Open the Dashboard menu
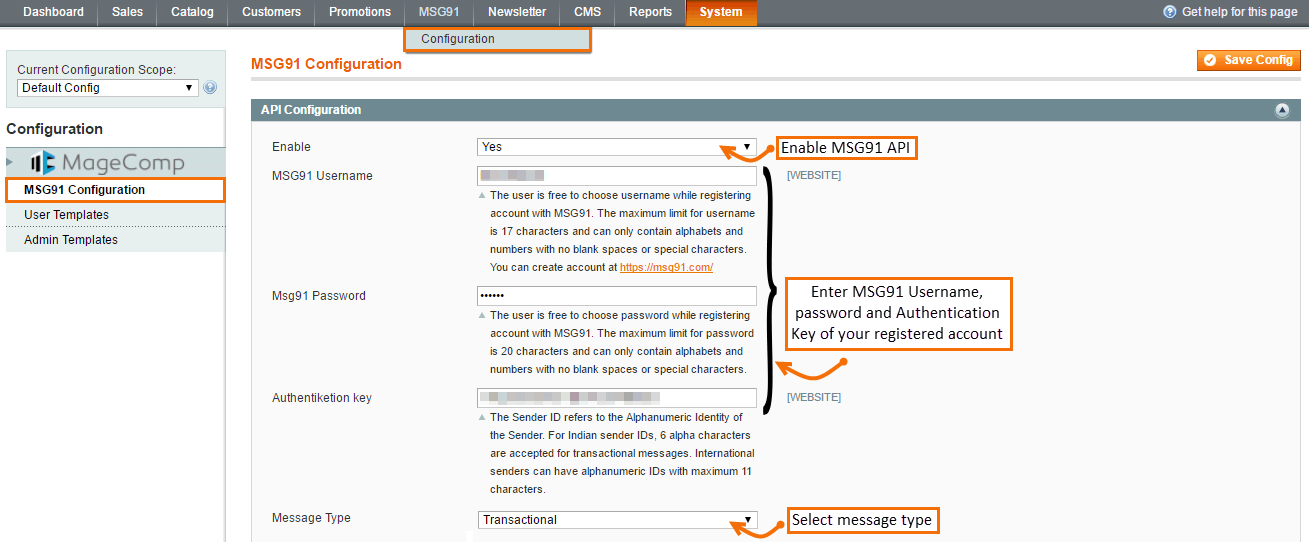Viewport: 1309px width, 542px height. 53,12
